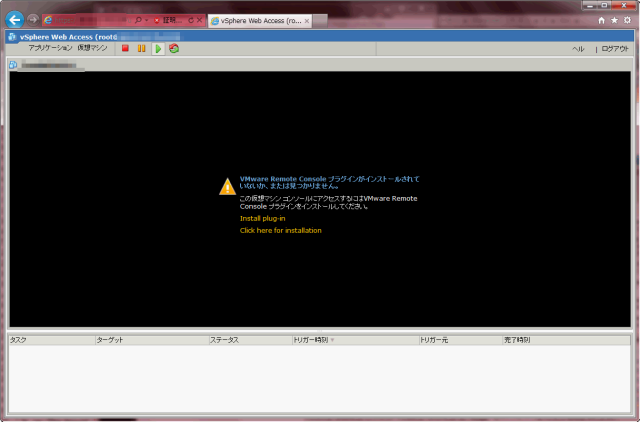Sort by the トリガー元 column header
This screenshot has height=422, width=640.
coord(460,340)
